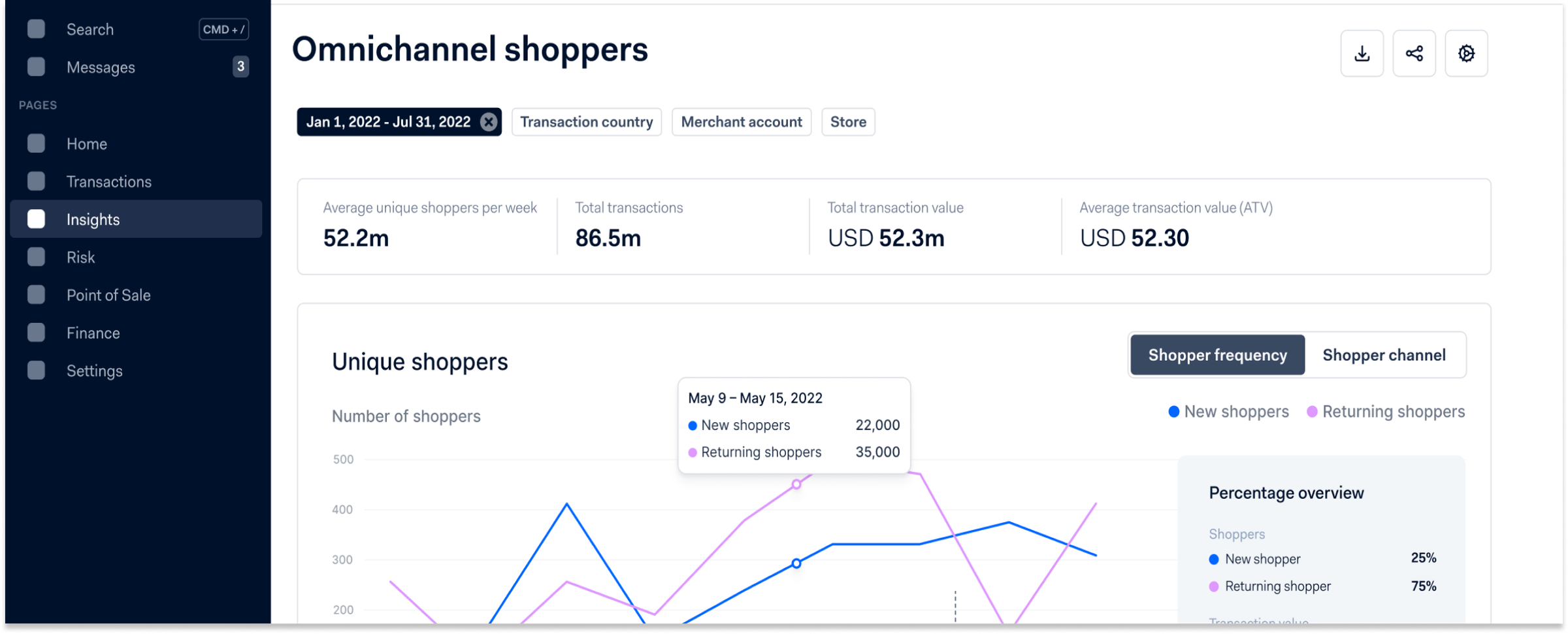1568x634 pixels.
Task: Enable the Shopper frequency view
Action: click(x=1217, y=354)
